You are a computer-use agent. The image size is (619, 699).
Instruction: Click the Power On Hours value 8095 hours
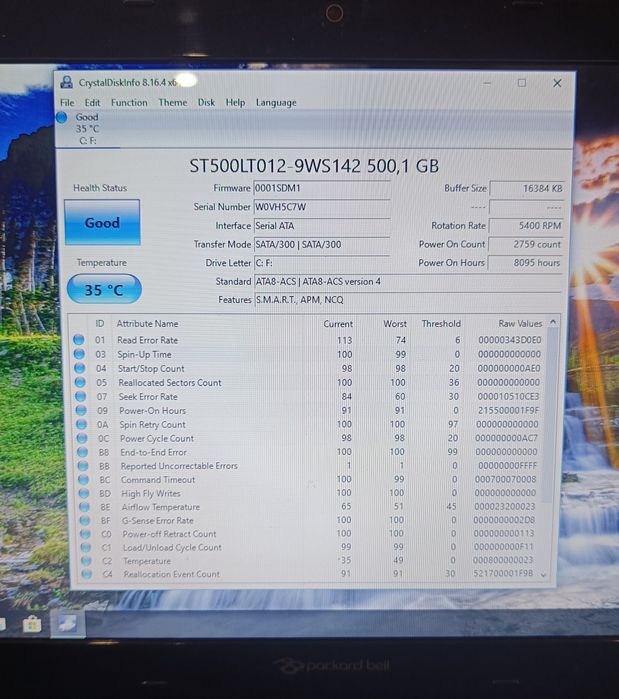click(x=525, y=263)
